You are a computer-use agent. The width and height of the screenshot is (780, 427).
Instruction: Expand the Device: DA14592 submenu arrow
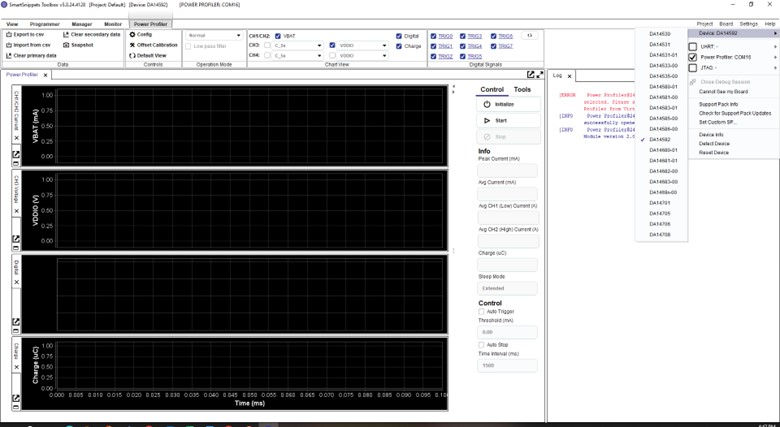(x=775, y=33)
